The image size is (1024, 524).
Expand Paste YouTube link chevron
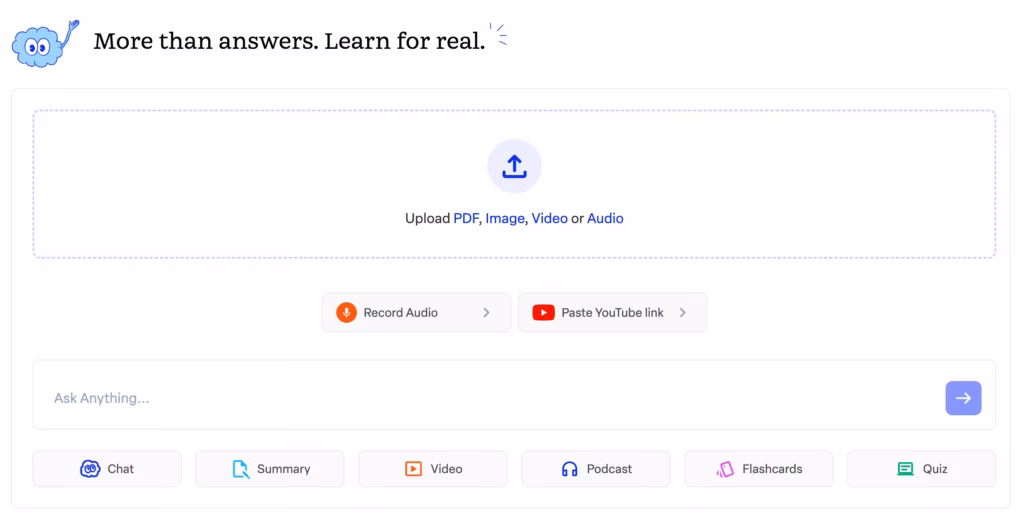click(683, 312)
